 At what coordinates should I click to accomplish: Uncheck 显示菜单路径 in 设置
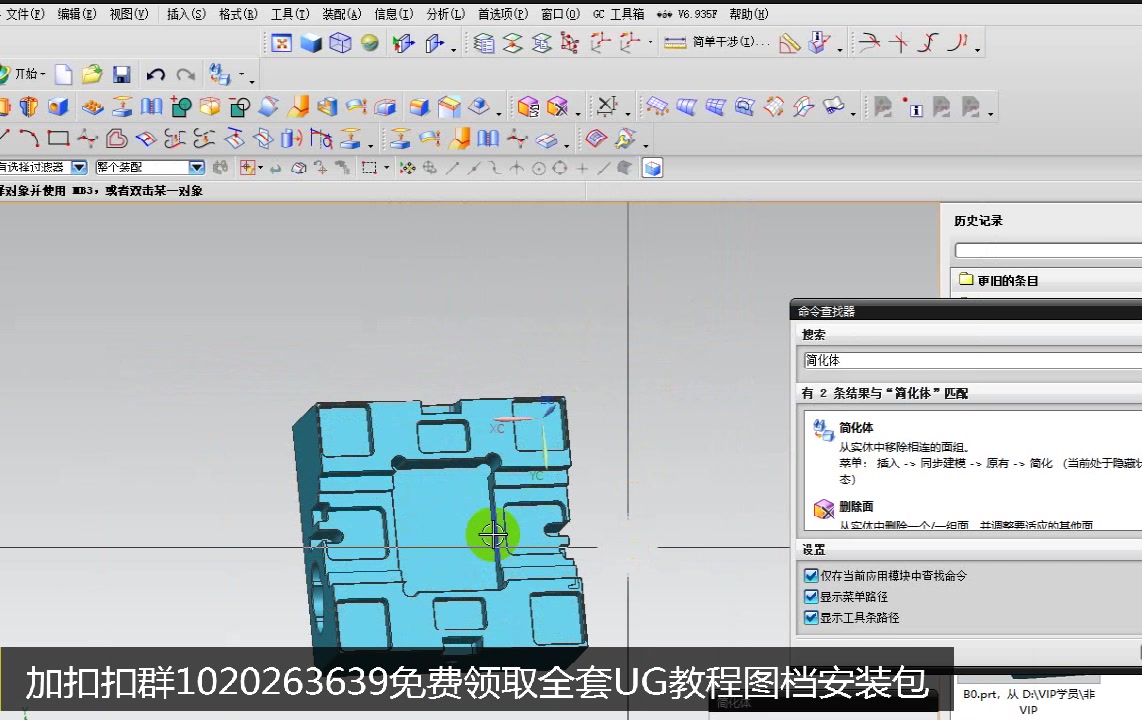tap(810, 595)
